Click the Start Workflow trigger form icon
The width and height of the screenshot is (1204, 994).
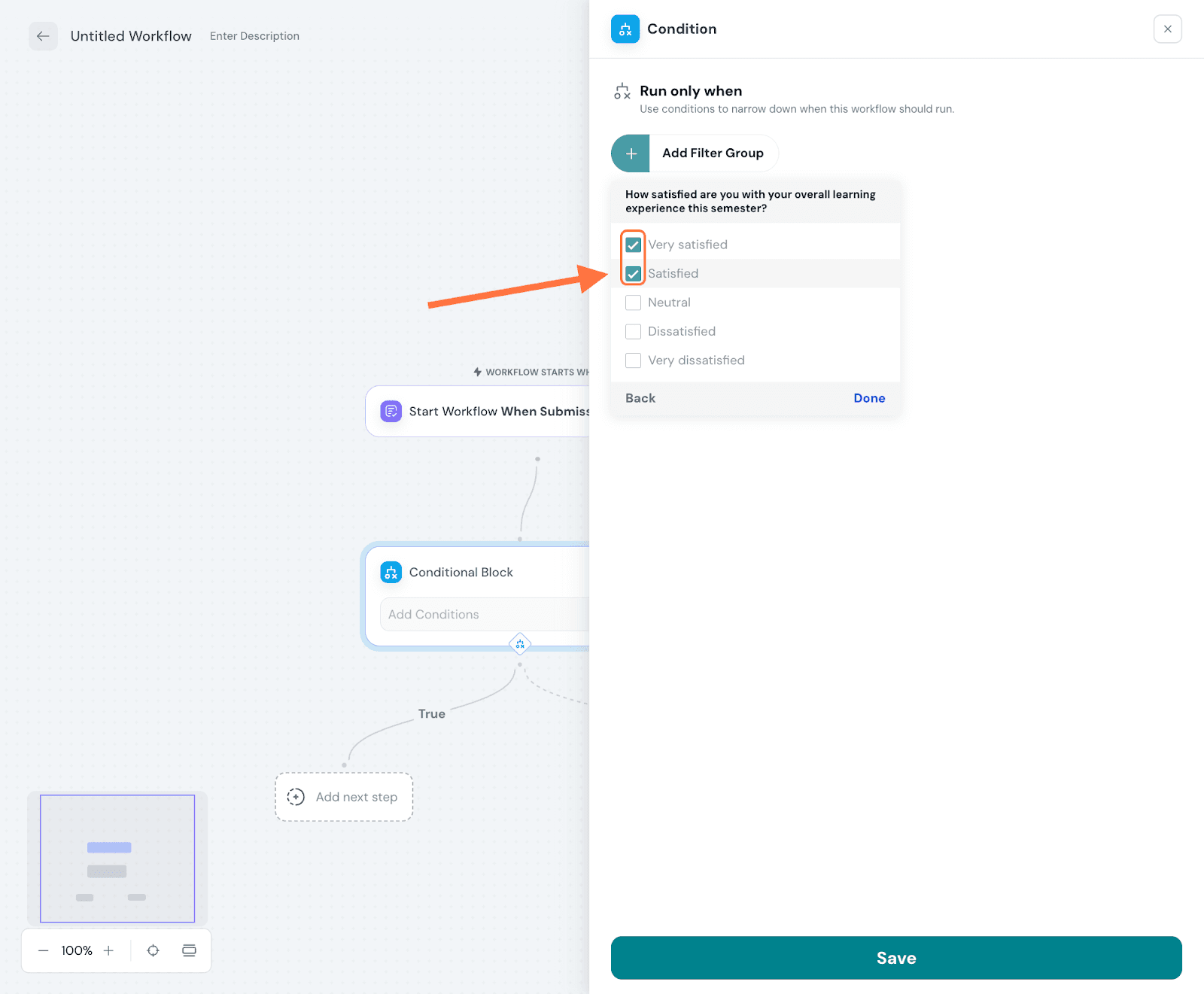point(391,412)
